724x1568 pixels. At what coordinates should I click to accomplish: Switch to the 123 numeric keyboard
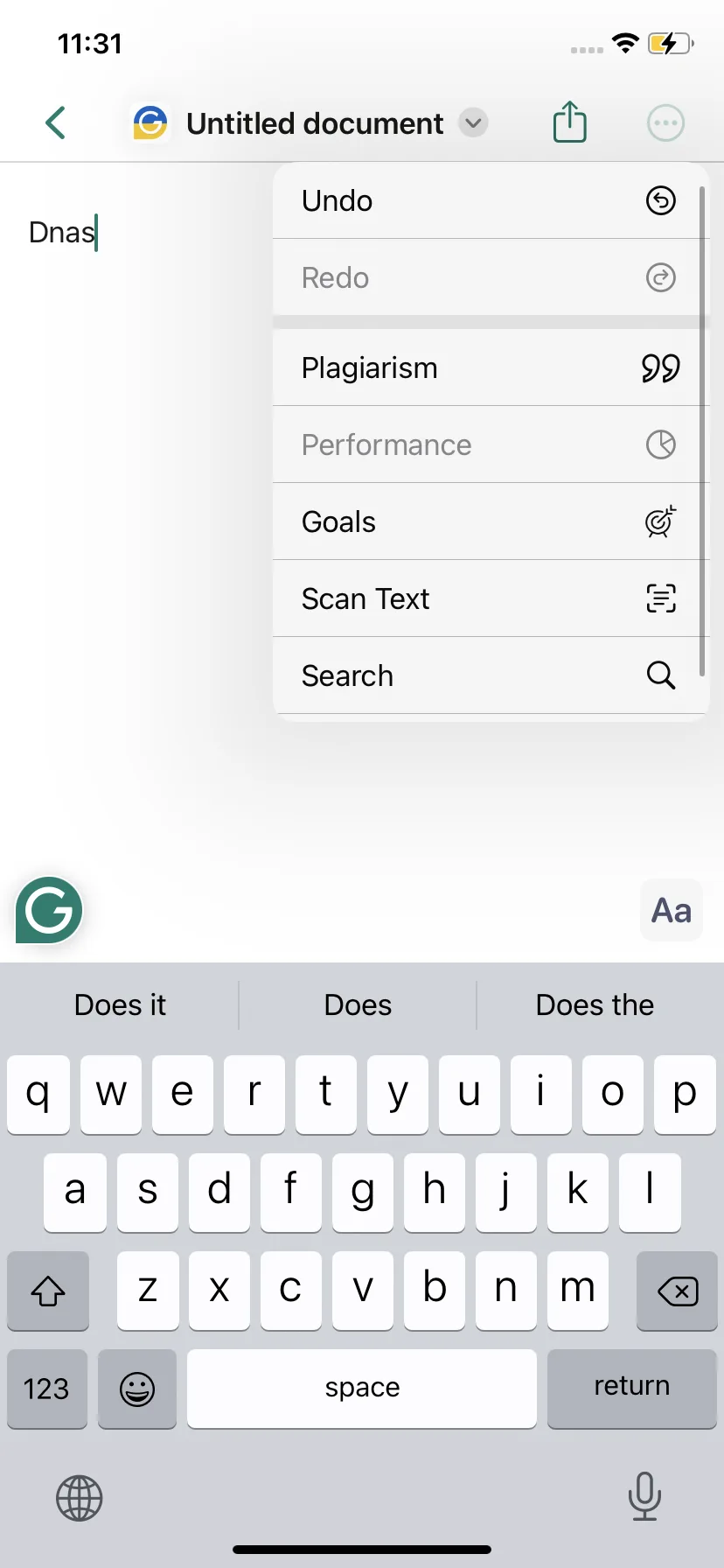pyautogui.click(x=47, y=1389)
